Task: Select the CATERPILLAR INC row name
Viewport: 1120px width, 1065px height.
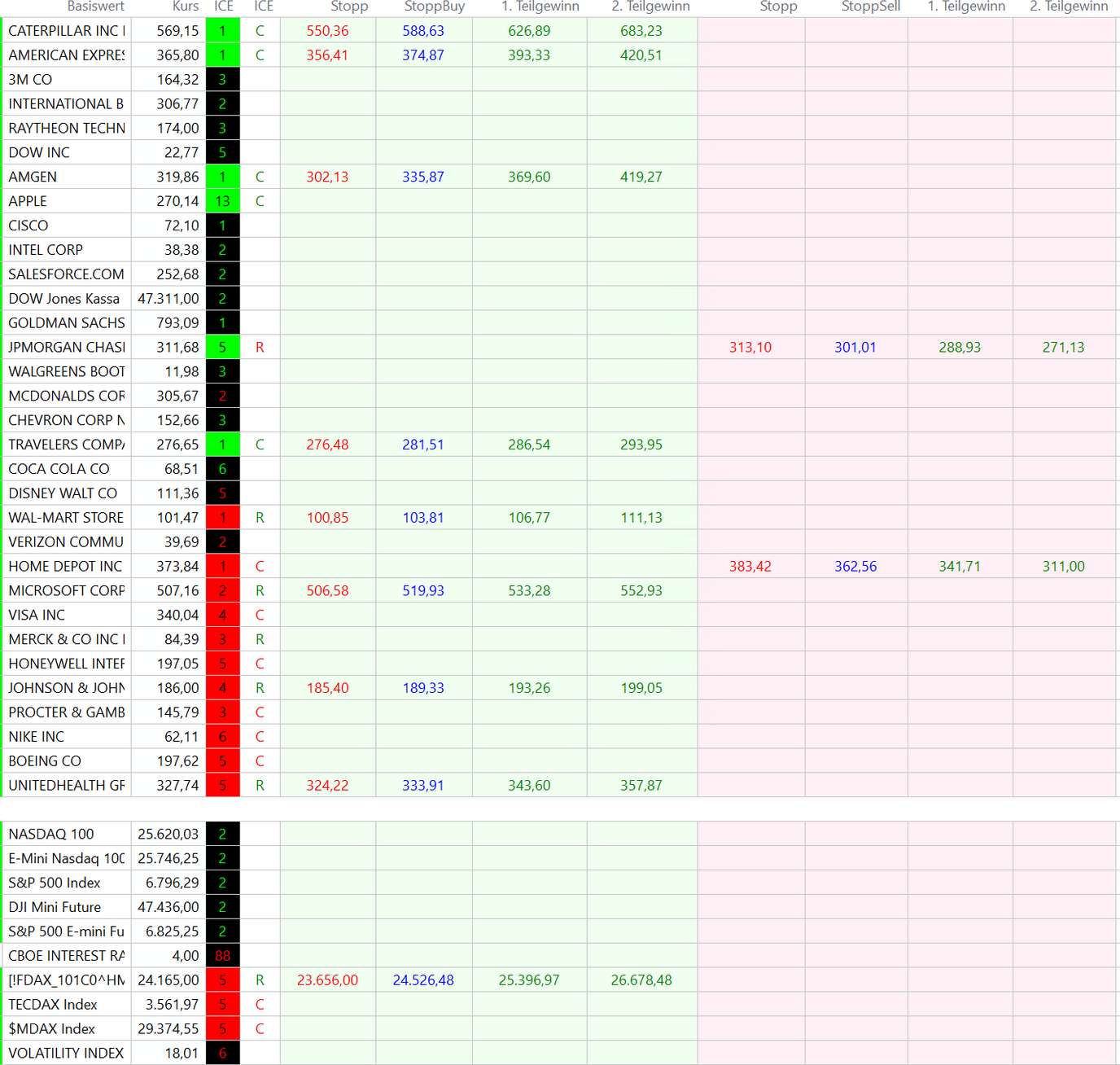Action: (x=67, y=31)
